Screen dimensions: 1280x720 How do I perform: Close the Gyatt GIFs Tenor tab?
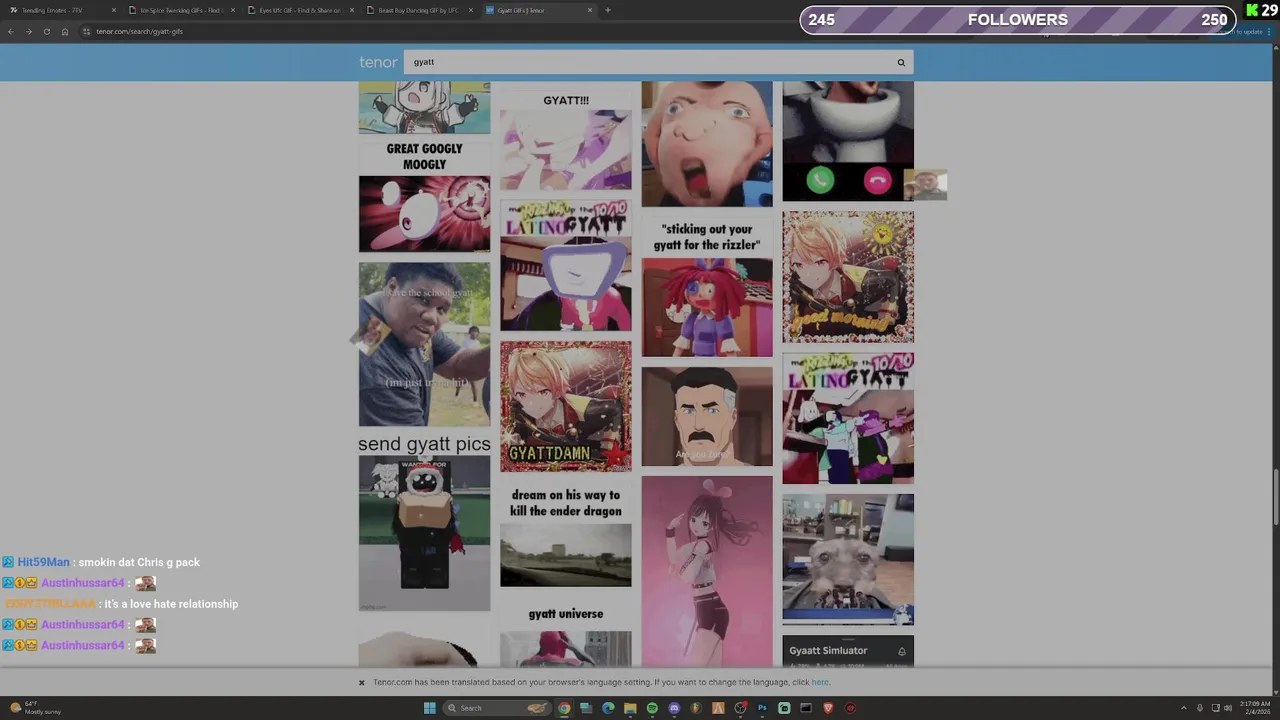click(x=590, y=10)
